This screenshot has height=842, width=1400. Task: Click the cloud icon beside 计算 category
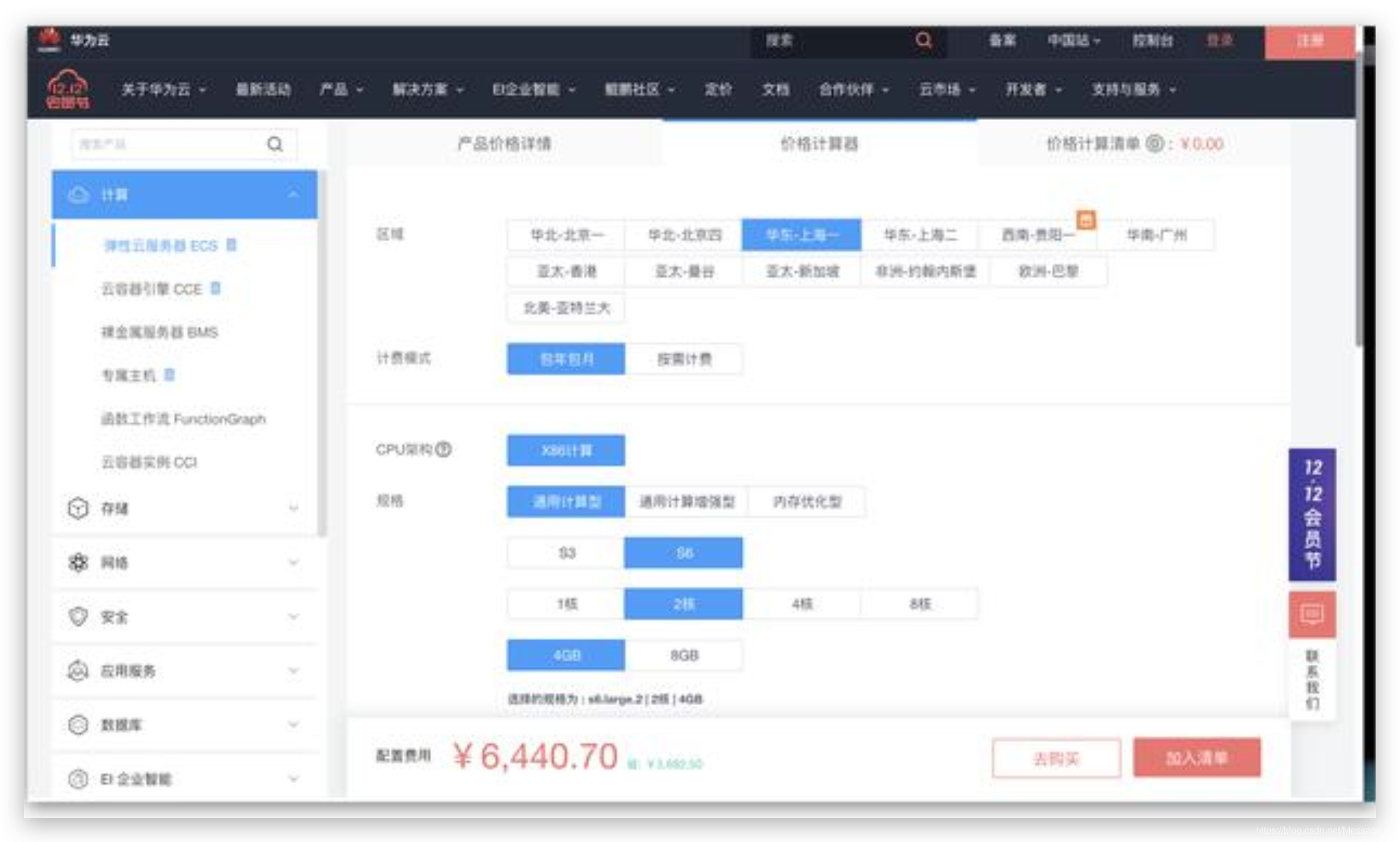click(x=78, y=195)
